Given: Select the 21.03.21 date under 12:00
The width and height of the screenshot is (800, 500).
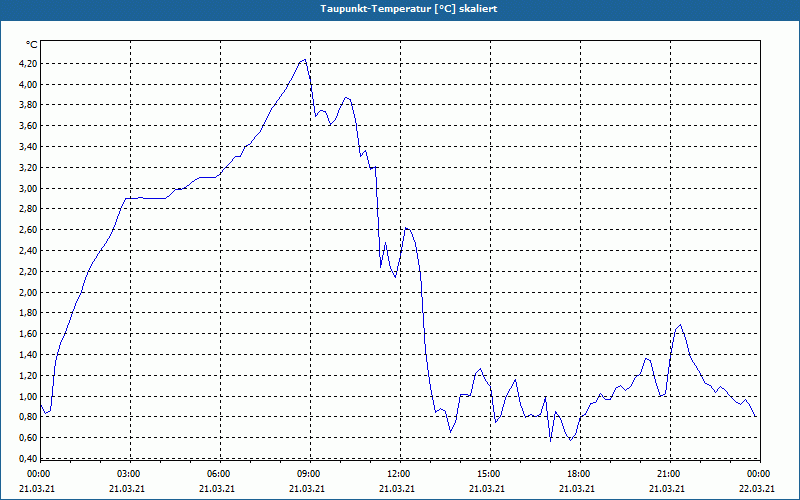Looking at the screenshot, I should click(x=398, y=489).
